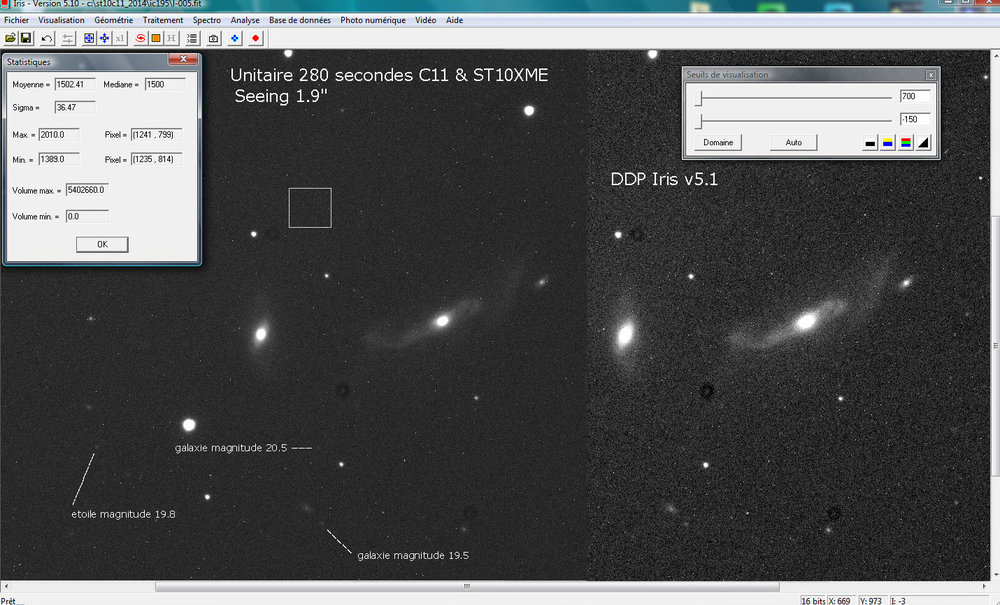This screenshot has height=605, width=1000.
Task: Undo last action via the Undo arrow icon
Action: coord(45,38)
